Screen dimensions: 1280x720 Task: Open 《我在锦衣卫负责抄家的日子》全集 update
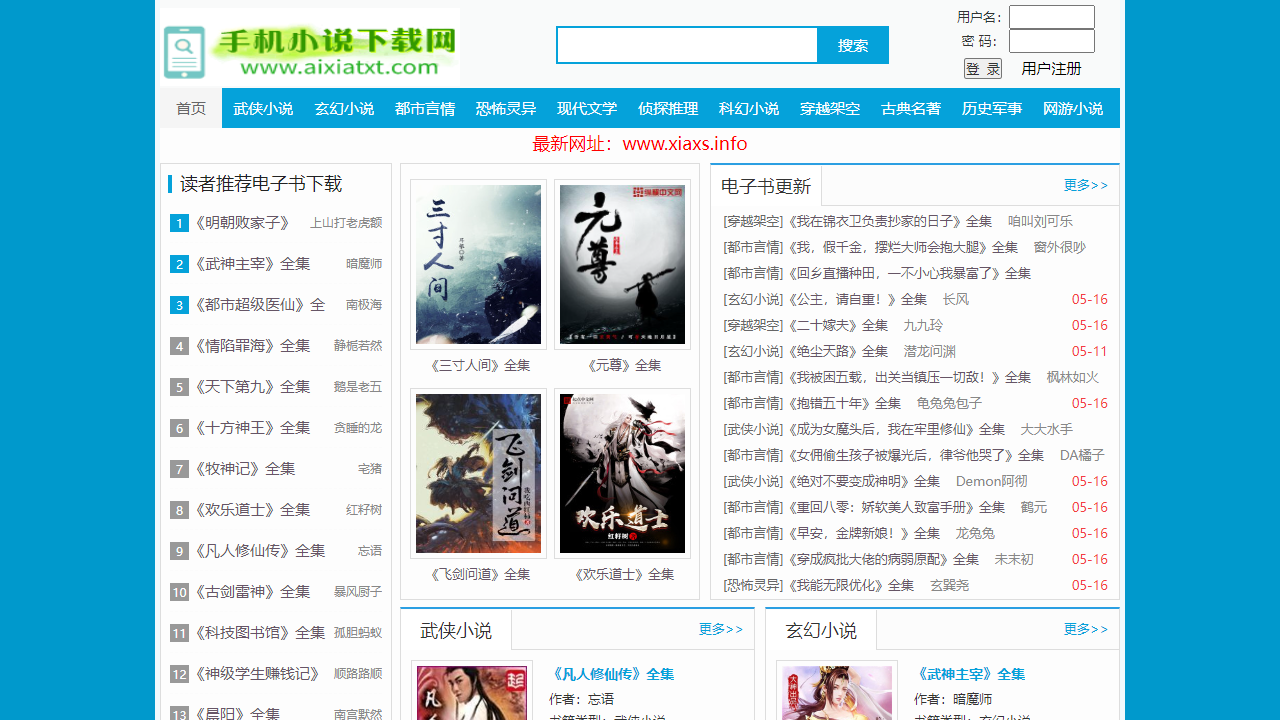pos(890,221)
